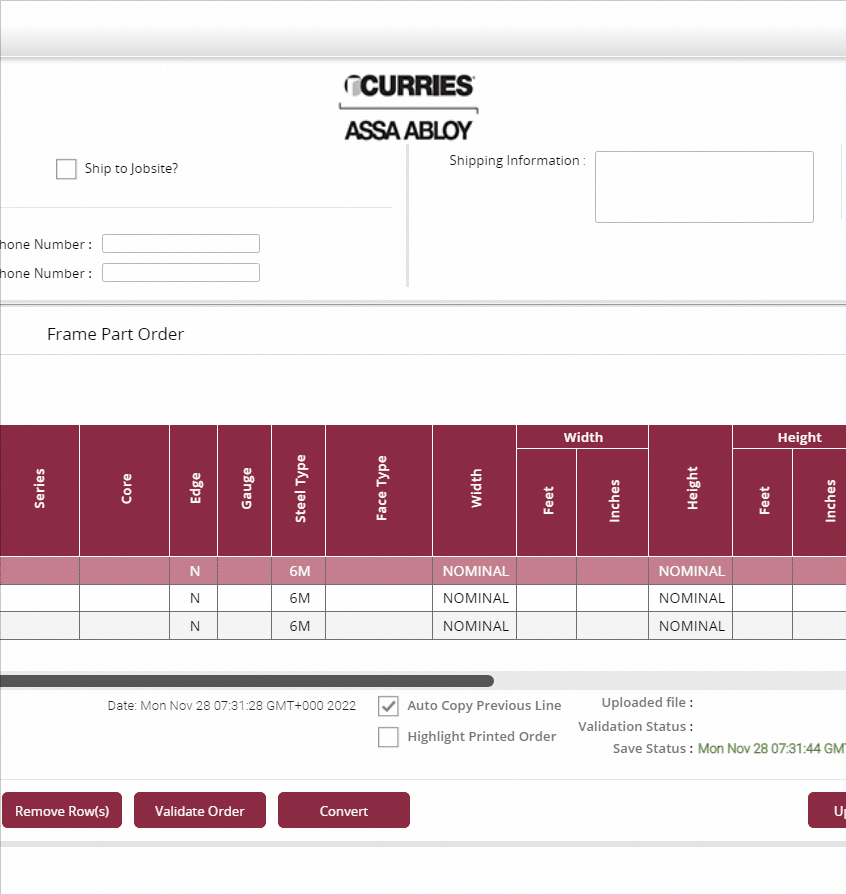The height and width of the screenshot is (894, 846).
Task: Click the first Phone Number field
Action: click(x=181, y=244)
